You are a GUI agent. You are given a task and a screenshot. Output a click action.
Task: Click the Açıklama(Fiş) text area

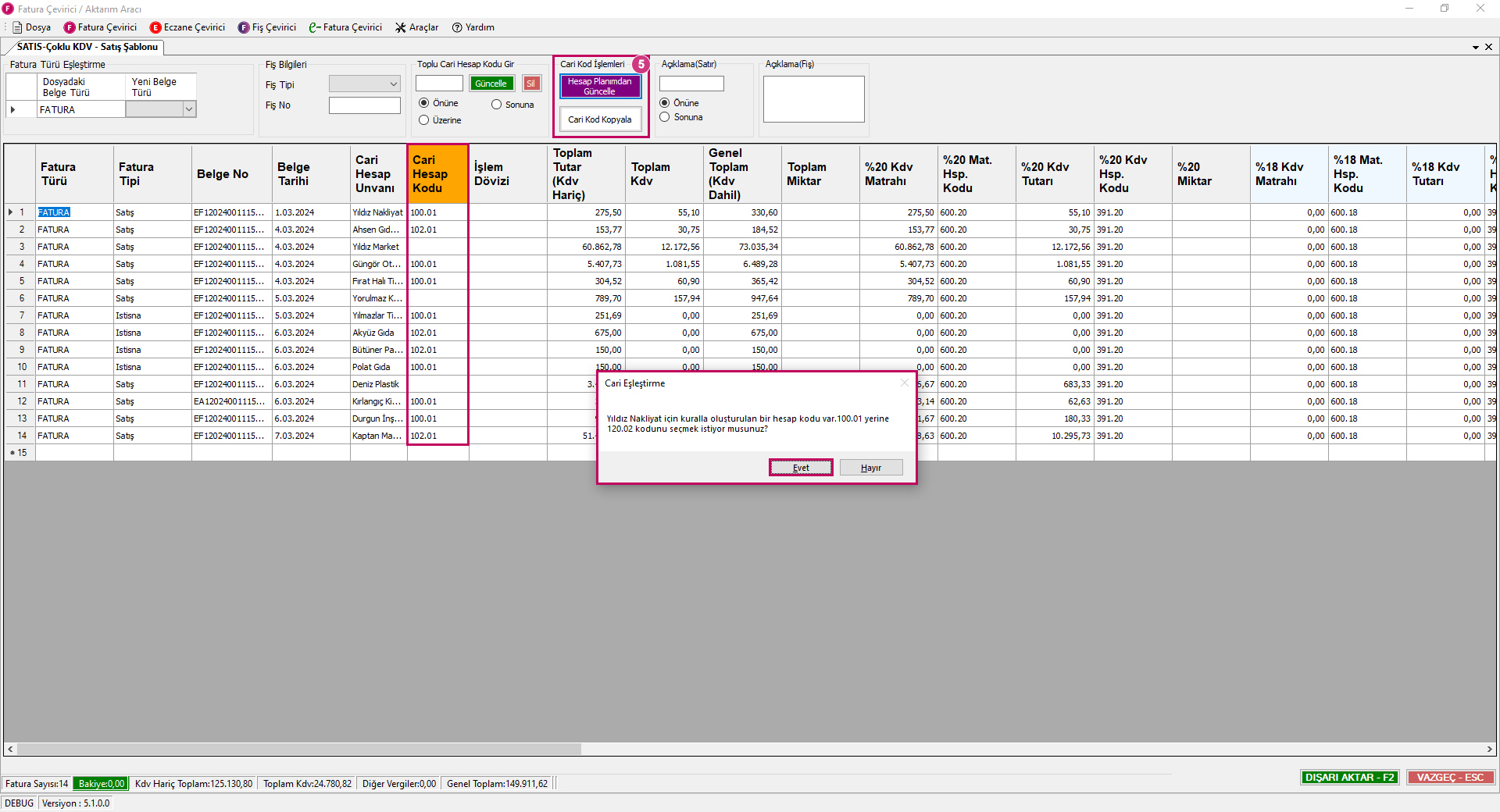pos(813,99)
